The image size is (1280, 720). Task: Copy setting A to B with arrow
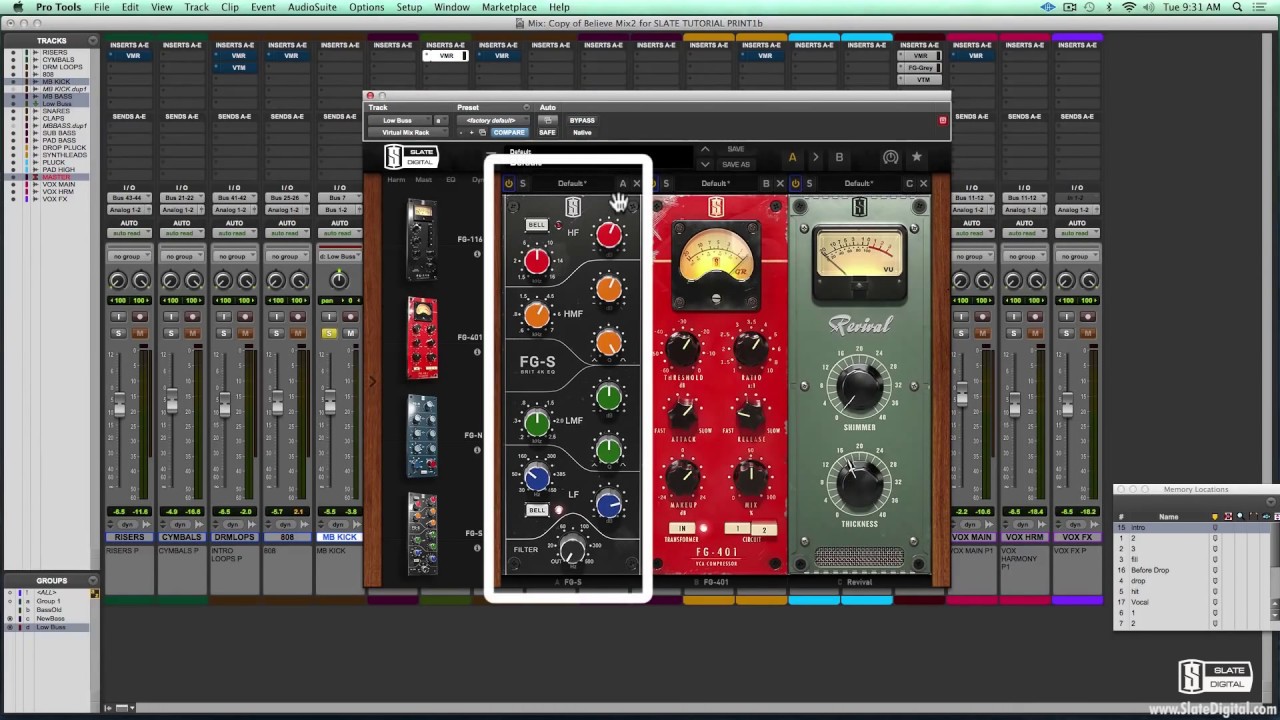click(x=815, y=157)
